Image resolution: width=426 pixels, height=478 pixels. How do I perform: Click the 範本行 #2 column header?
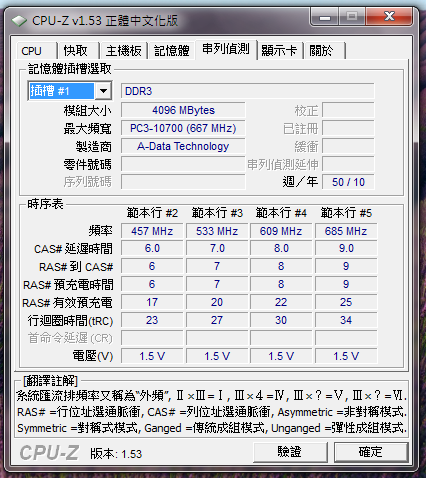(x=152, y=213)
